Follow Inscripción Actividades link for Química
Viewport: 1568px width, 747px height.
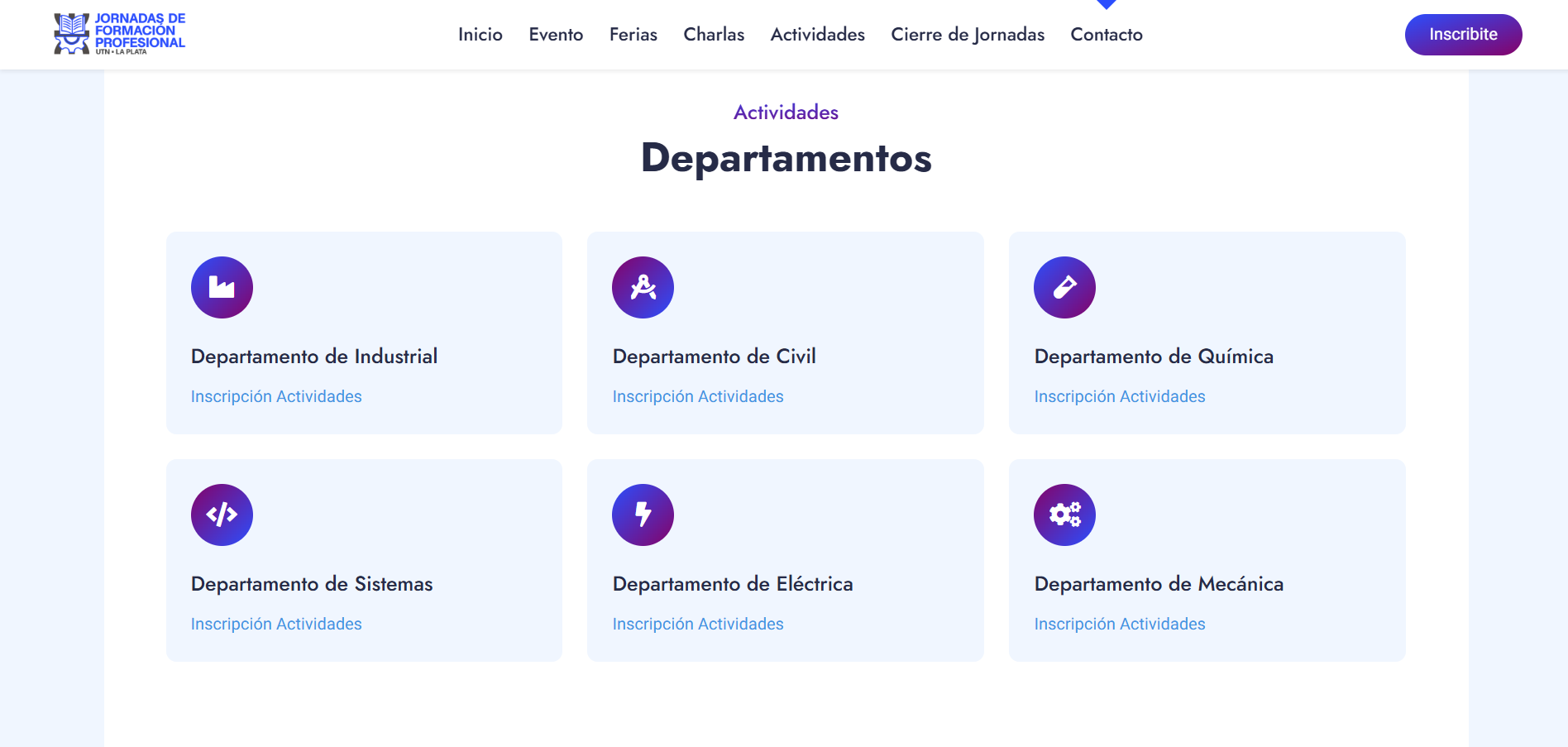click(x=1120, y=396)
